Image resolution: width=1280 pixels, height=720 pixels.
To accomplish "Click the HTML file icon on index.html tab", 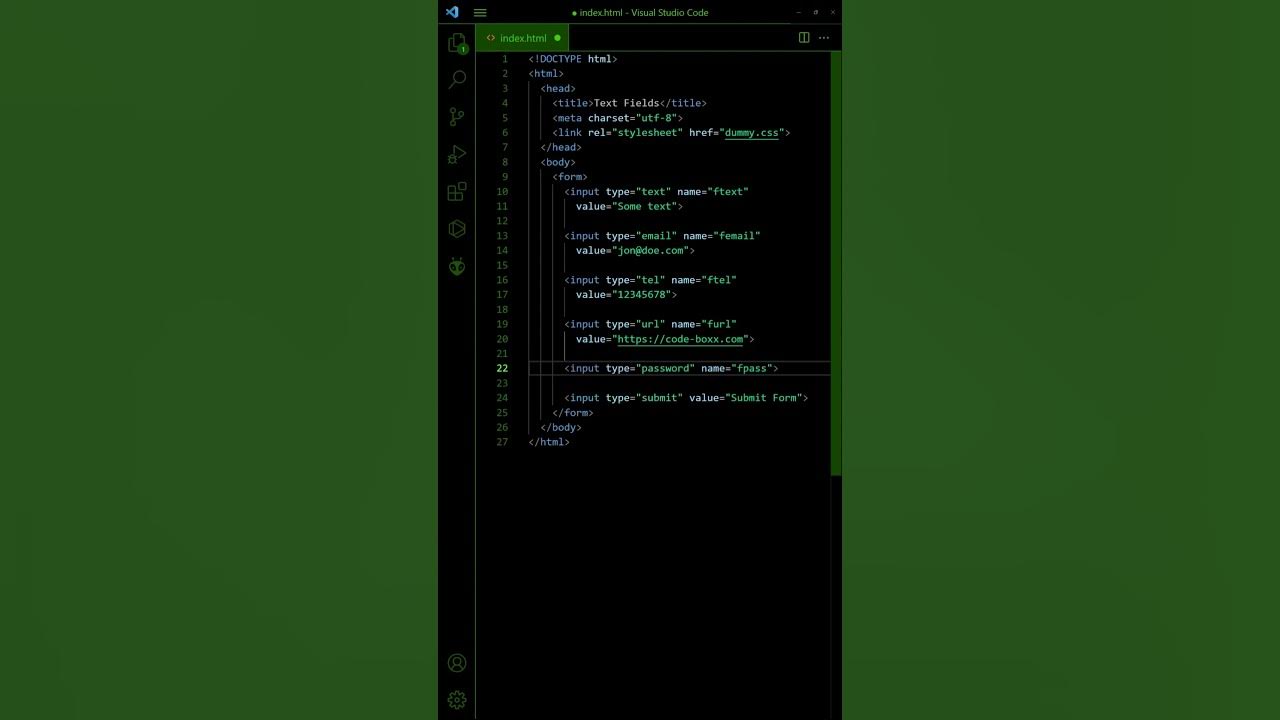I will [x=491, y=38].
